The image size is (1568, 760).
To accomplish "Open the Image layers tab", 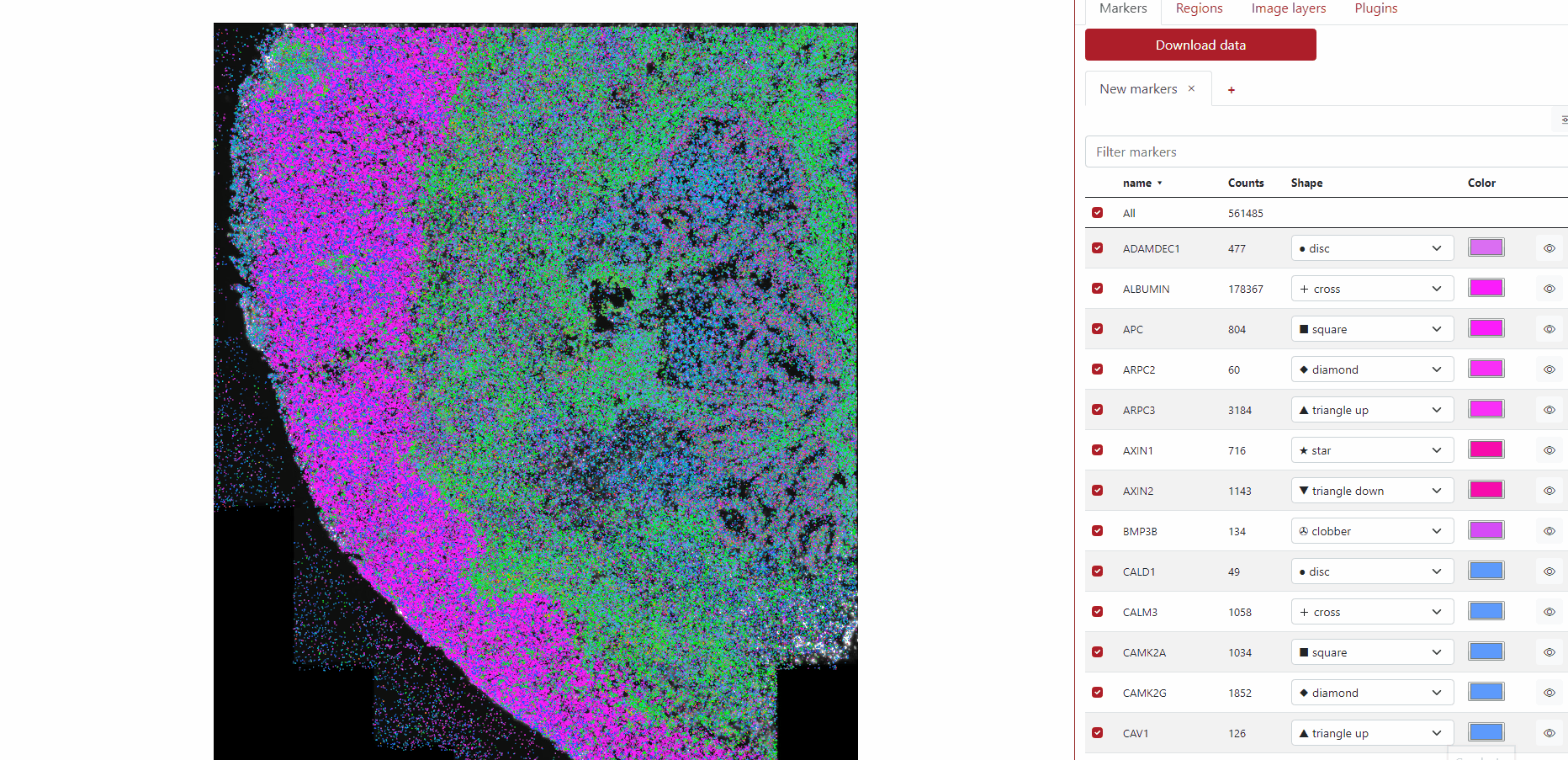I will pyautogui.click(x=1288, y=8).
